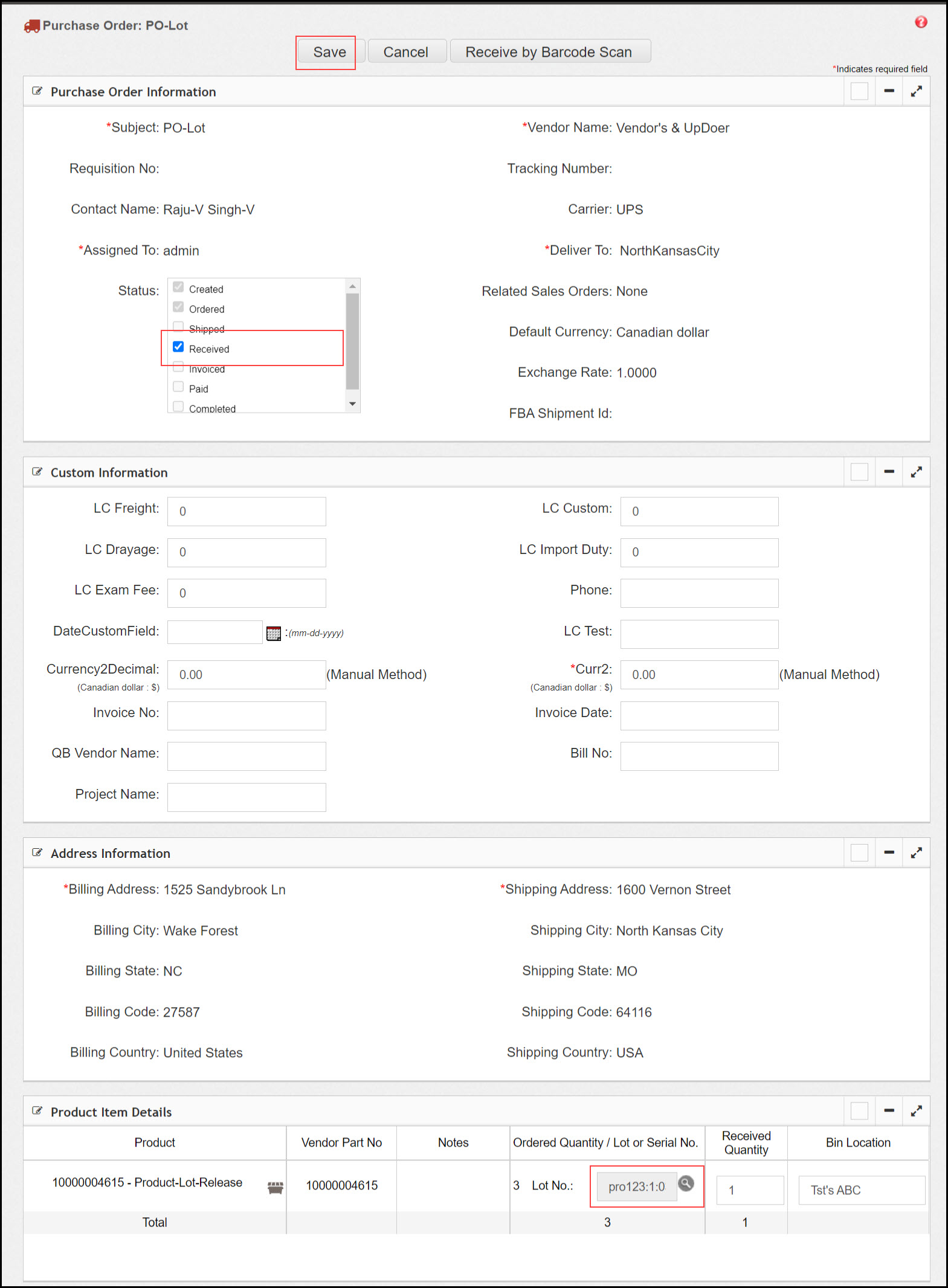Click the DateCustomField date input

pyautogui.click(x=215, y=633)
